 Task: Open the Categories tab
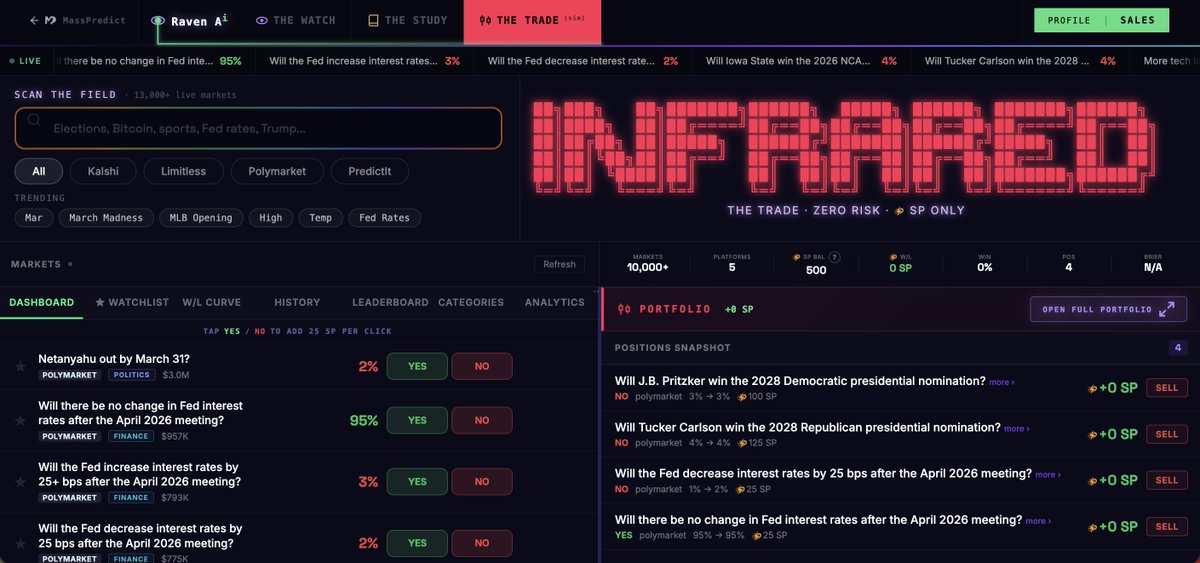pyautogui.click(x=471, y=302)
